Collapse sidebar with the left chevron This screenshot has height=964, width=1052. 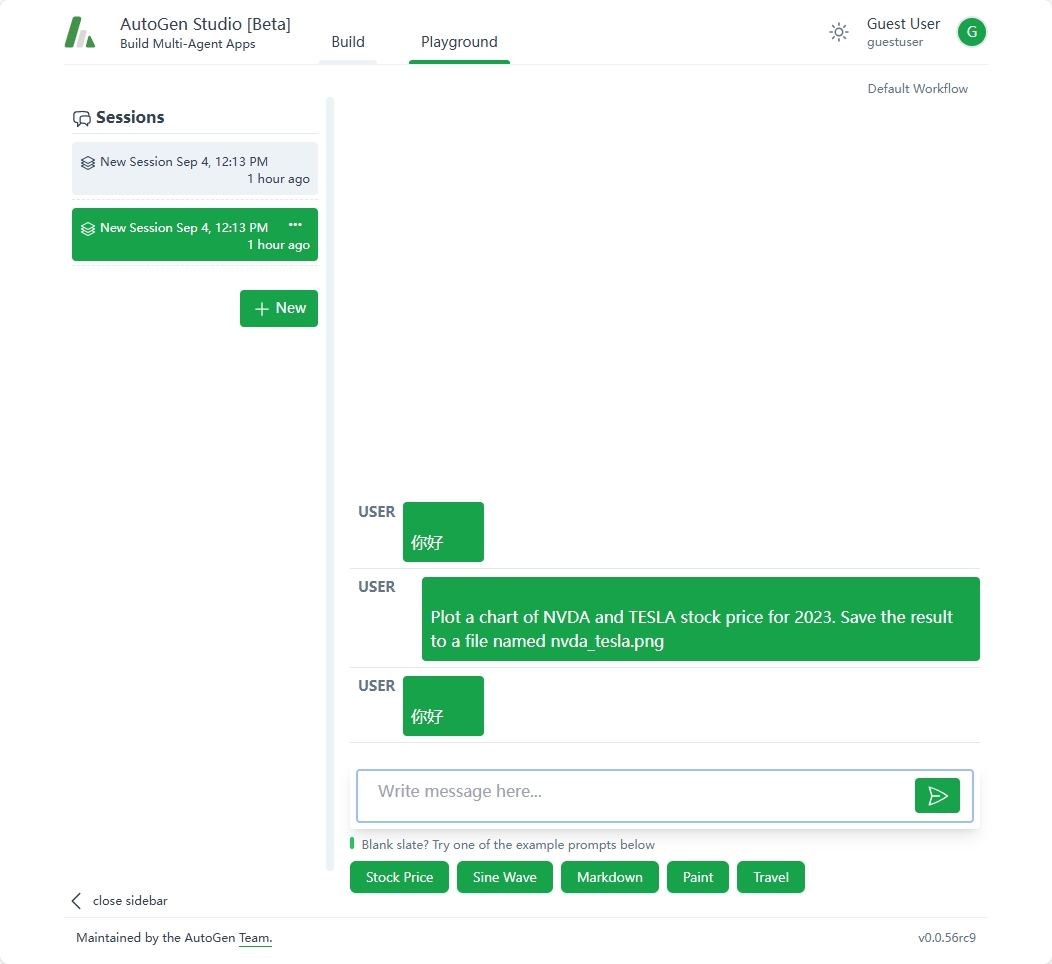76,901
